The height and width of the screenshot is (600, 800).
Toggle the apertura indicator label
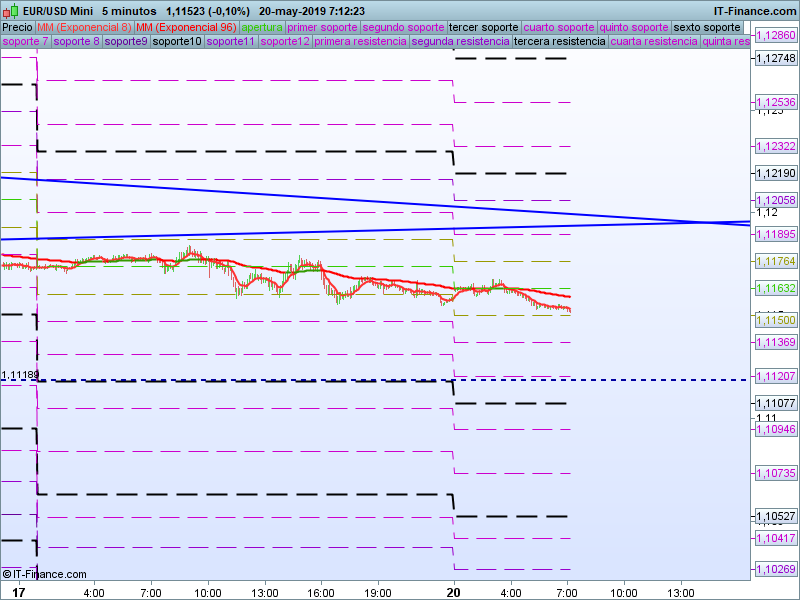pyautogui.click(x=262, y=27)
